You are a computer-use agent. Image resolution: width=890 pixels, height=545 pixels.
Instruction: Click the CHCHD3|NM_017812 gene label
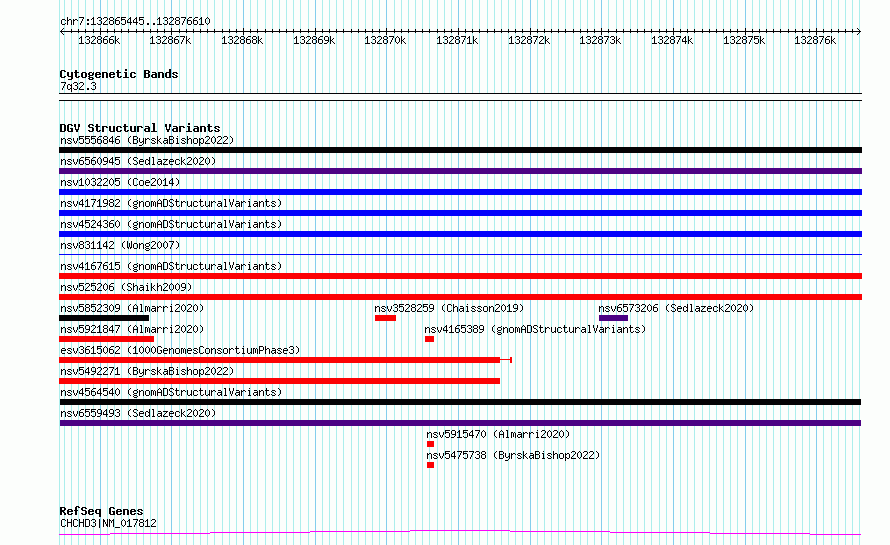pyautogui.click(x=108, y=523)
